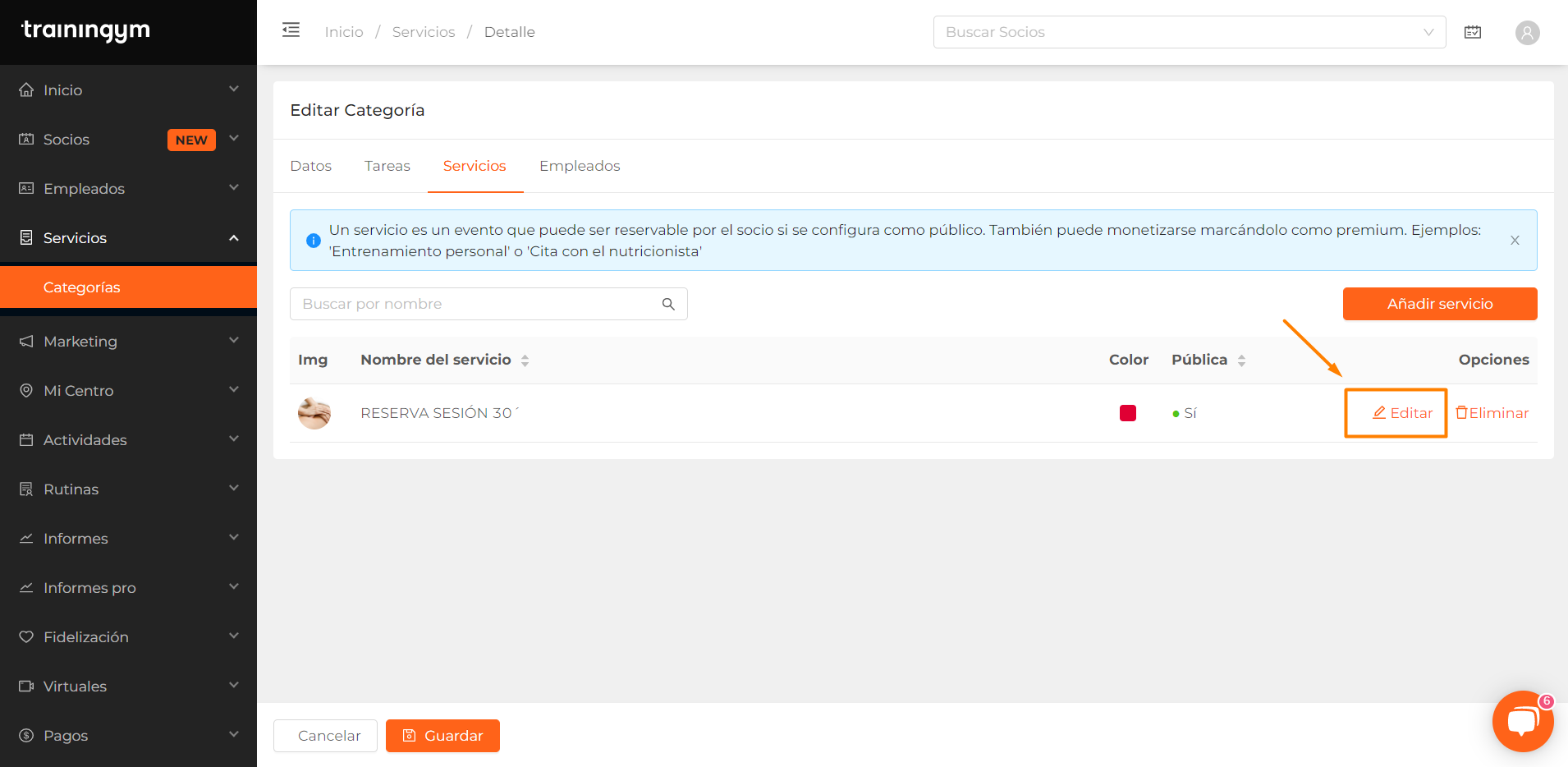Click the Fidelización heart icon
The width and height of the screenshot is (1568, 767).
pyautogui.click(x=26, y=636)
